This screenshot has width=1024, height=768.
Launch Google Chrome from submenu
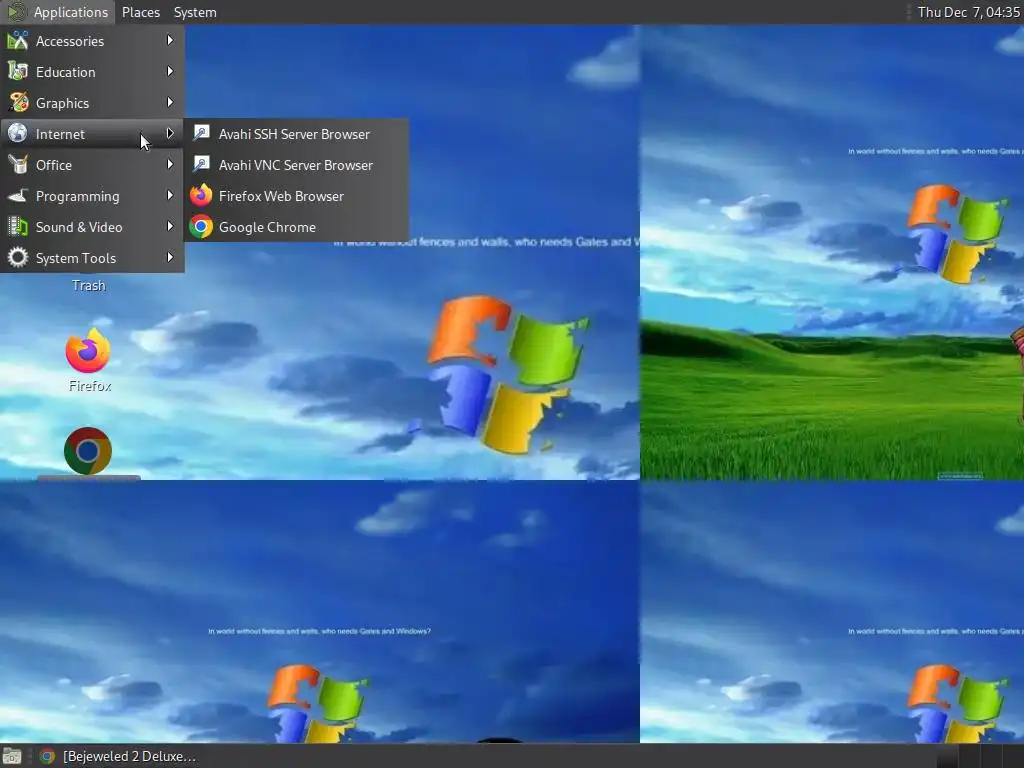(x=296, y=227)
